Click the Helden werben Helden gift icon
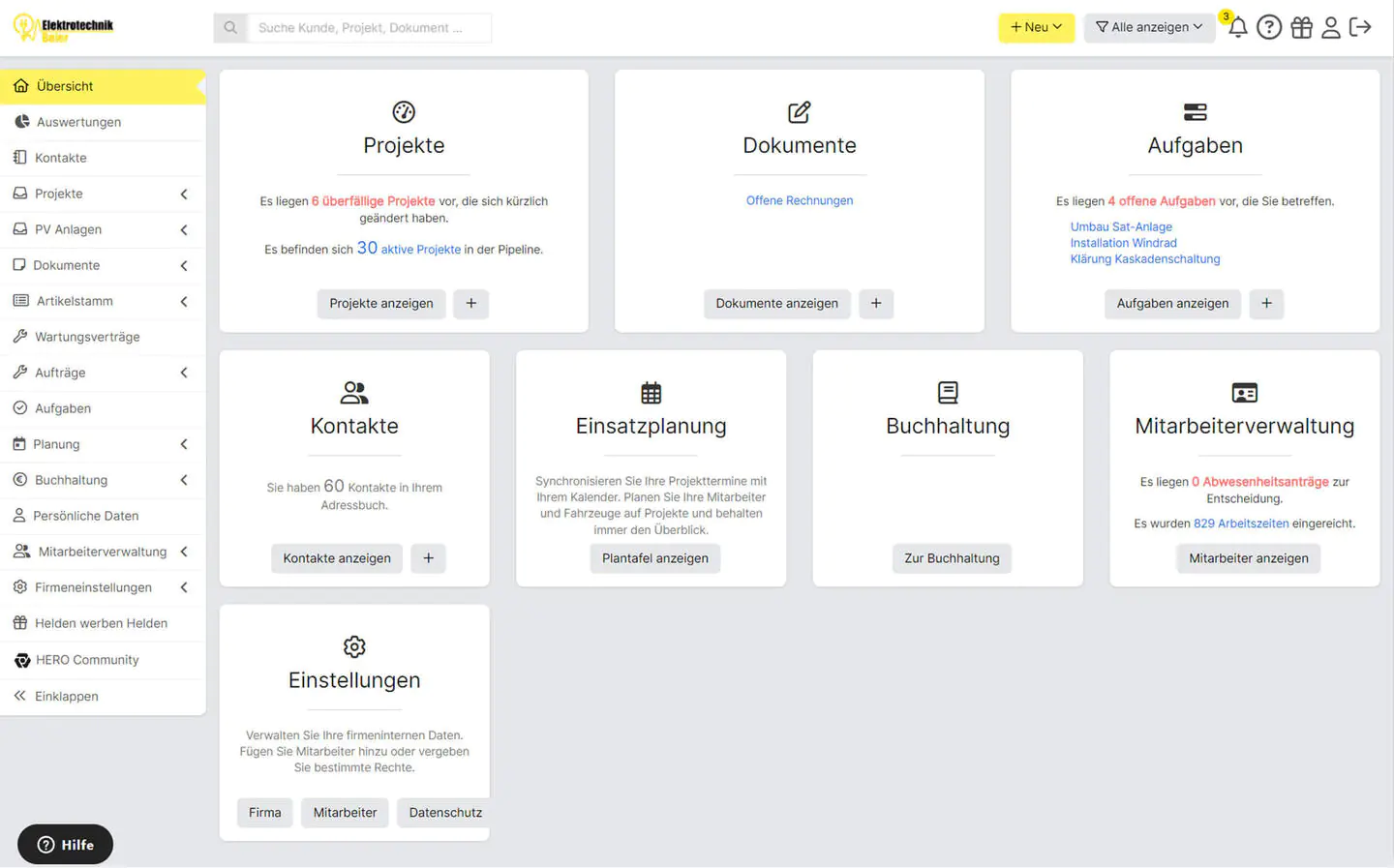 (x=19, y=623)
